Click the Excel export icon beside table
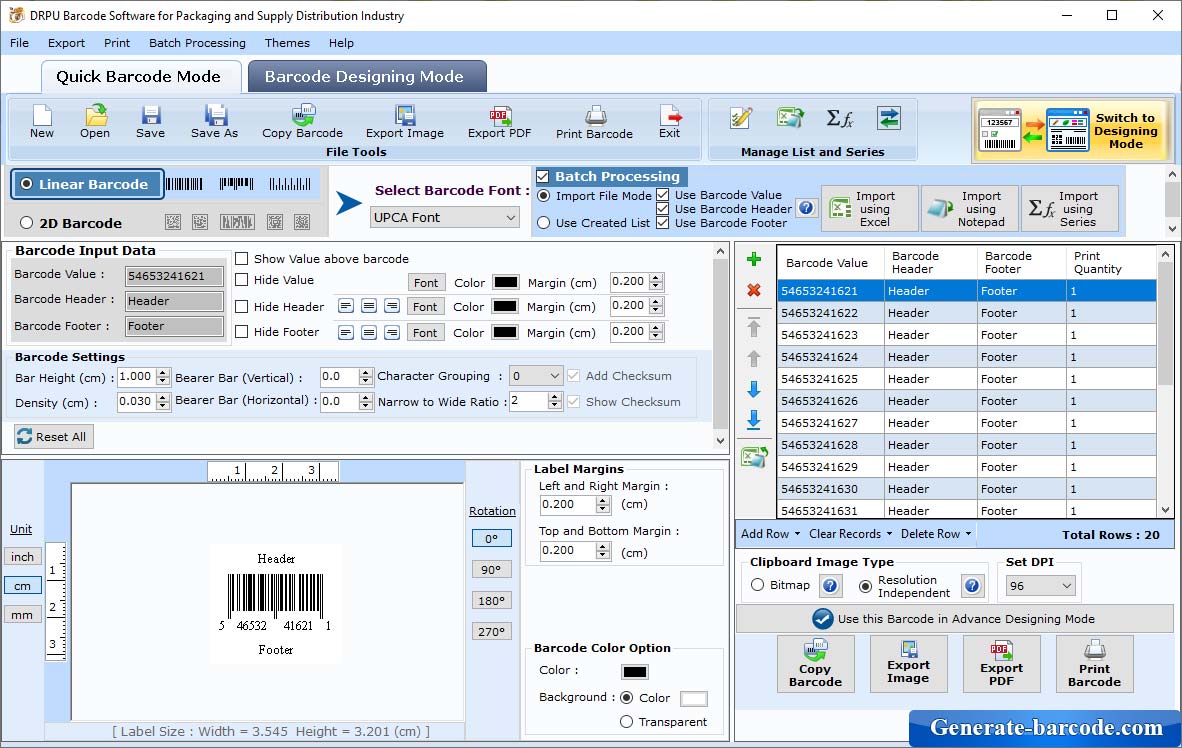This screenshot has height=748, width=1182. point(754,456)
